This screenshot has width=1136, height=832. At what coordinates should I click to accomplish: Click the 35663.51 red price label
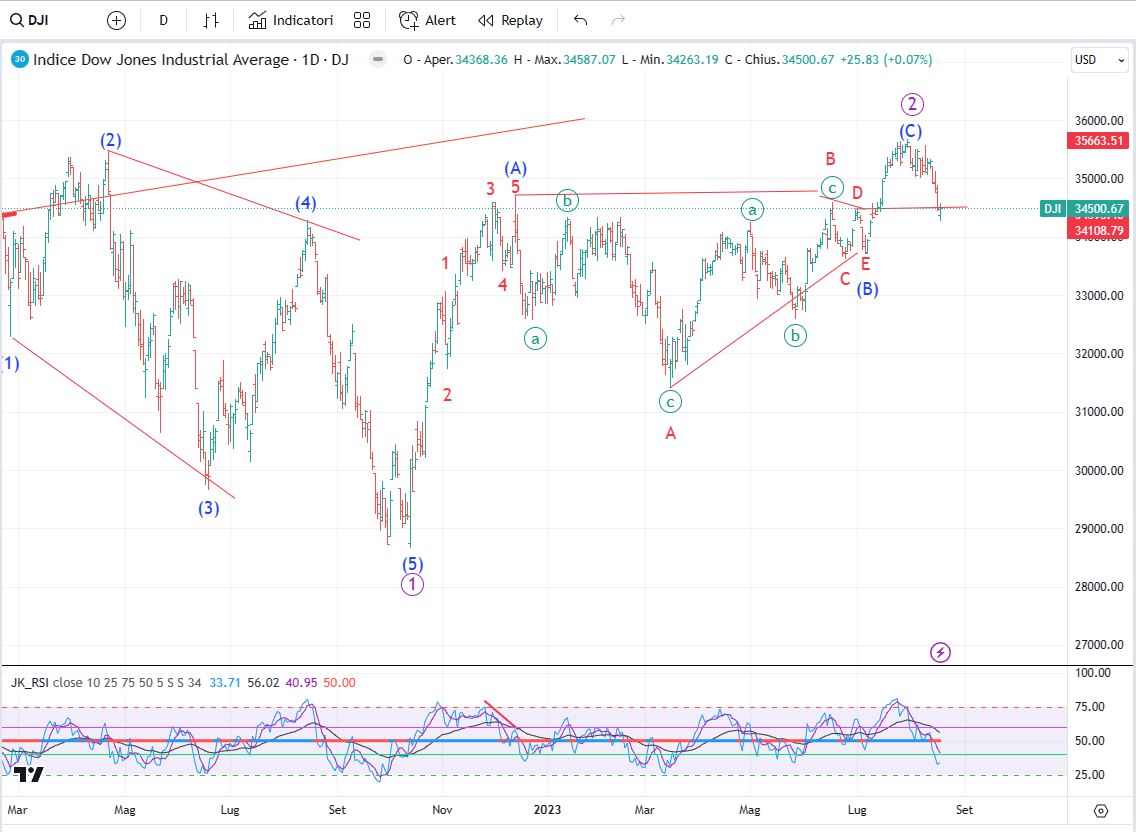coord(1098,141)
